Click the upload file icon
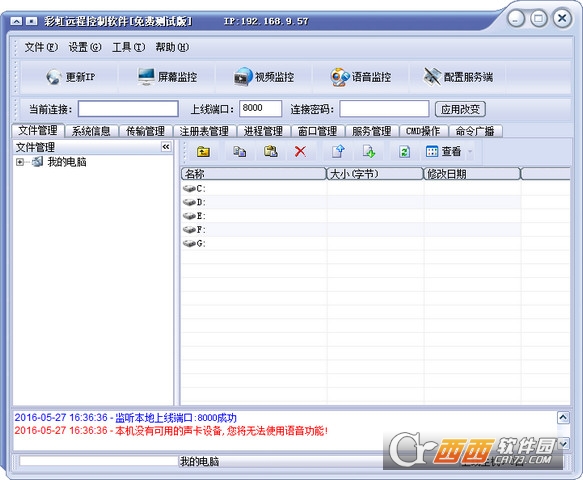The height and width of the screenshot is (480, 583). (x=338, y=152)
